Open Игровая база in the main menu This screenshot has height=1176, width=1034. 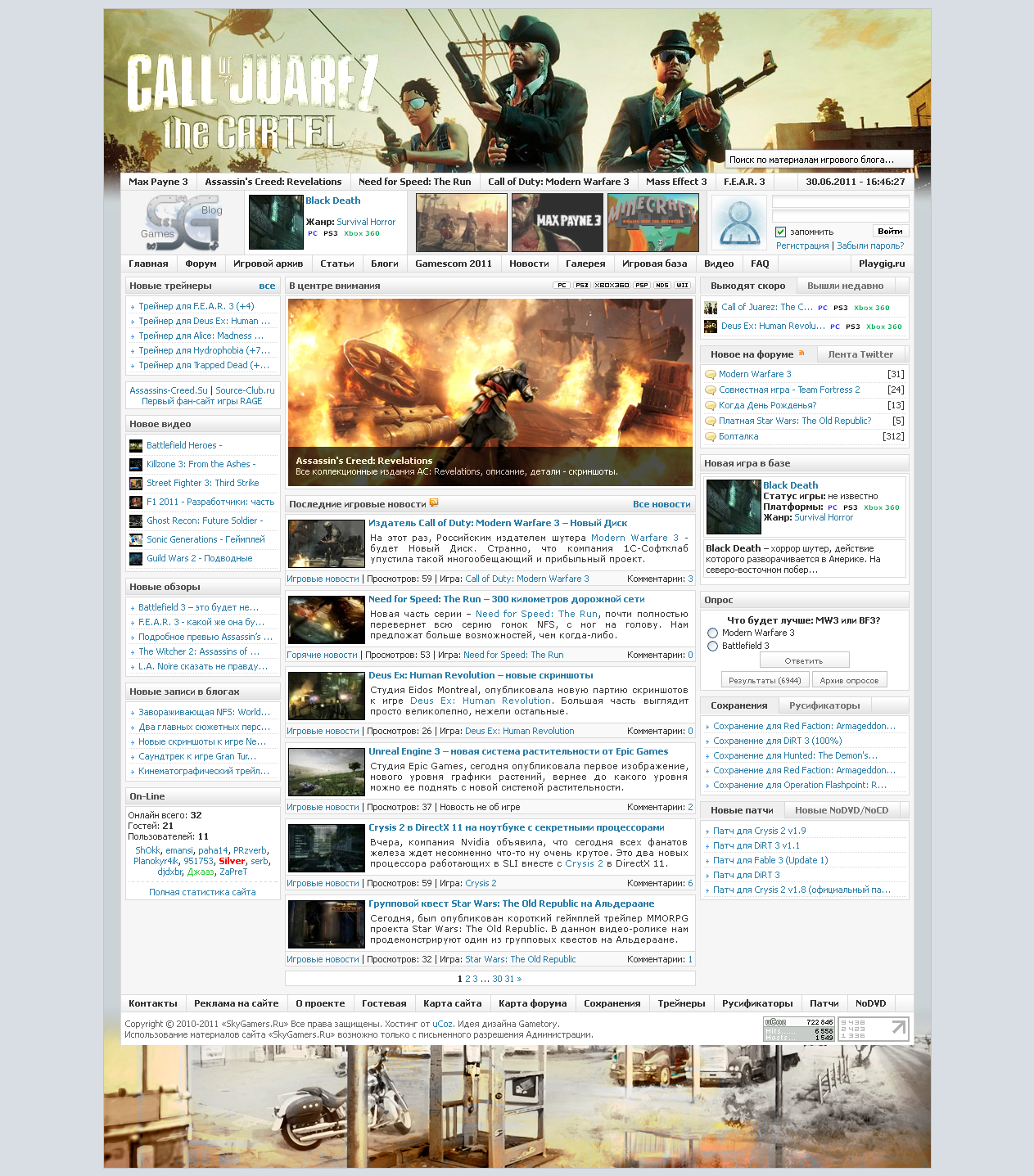pyautogui.click(x=654, y=264)
